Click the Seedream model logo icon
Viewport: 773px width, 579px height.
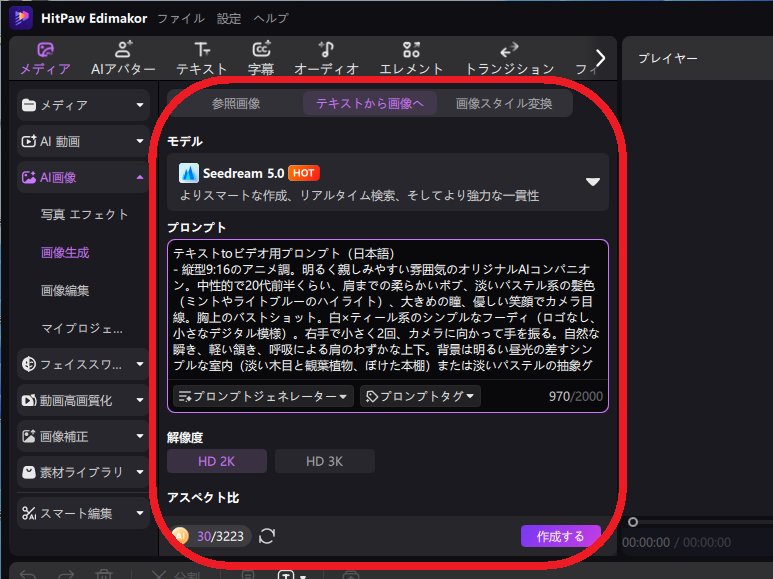(x=189, y=173)
